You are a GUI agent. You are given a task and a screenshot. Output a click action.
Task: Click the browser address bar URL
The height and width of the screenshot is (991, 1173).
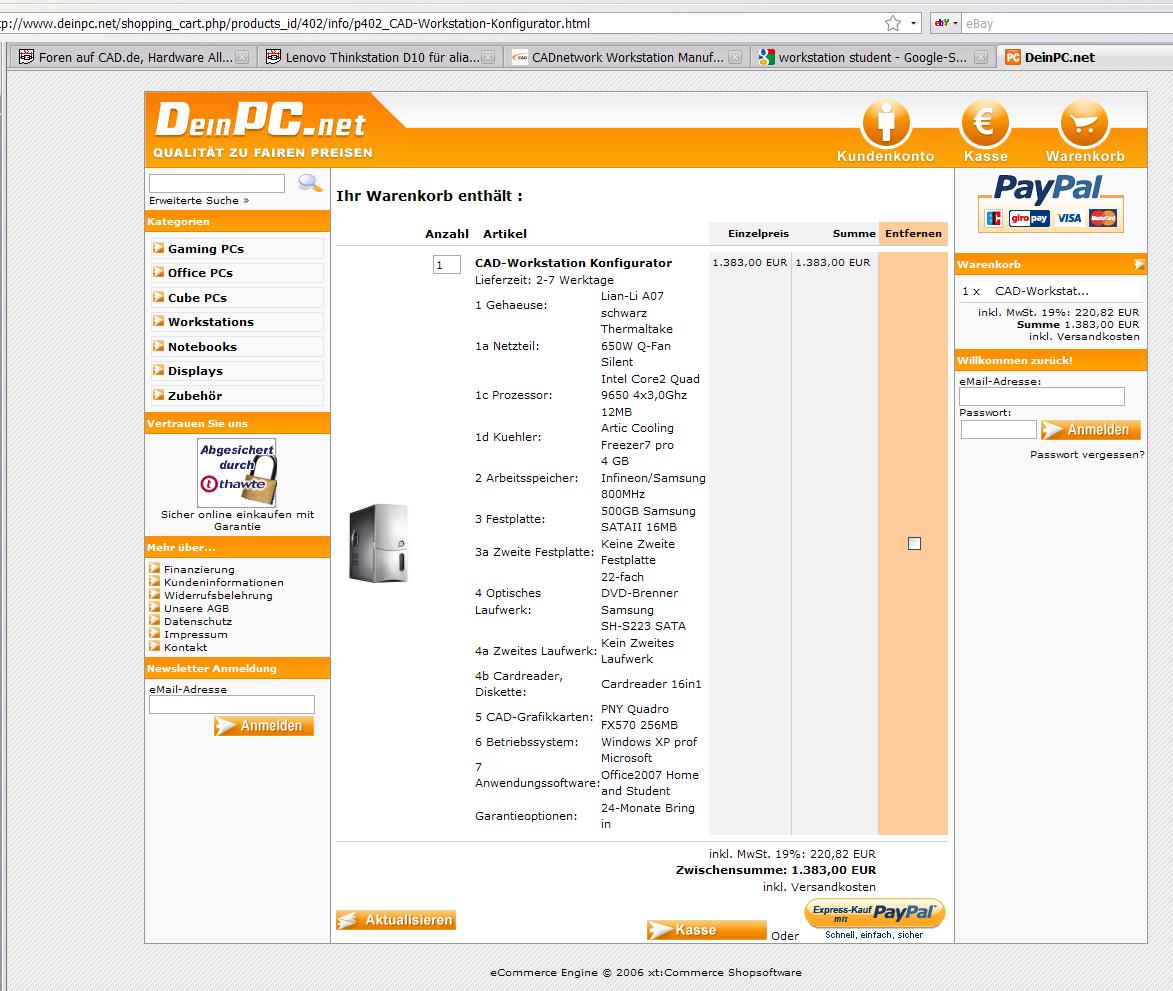coord(441,23)
